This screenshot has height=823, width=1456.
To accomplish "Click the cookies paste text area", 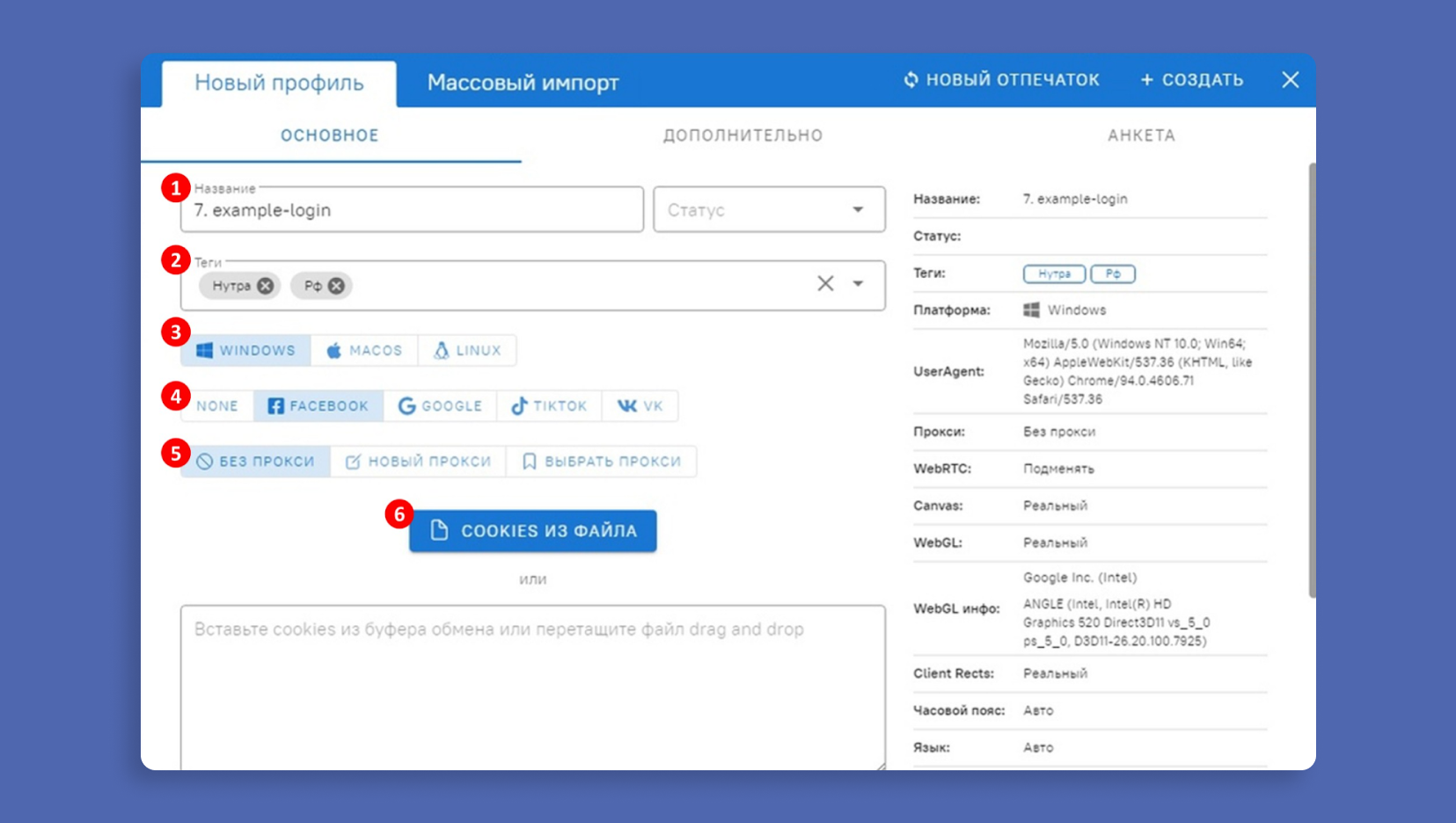I will [533, 688].
